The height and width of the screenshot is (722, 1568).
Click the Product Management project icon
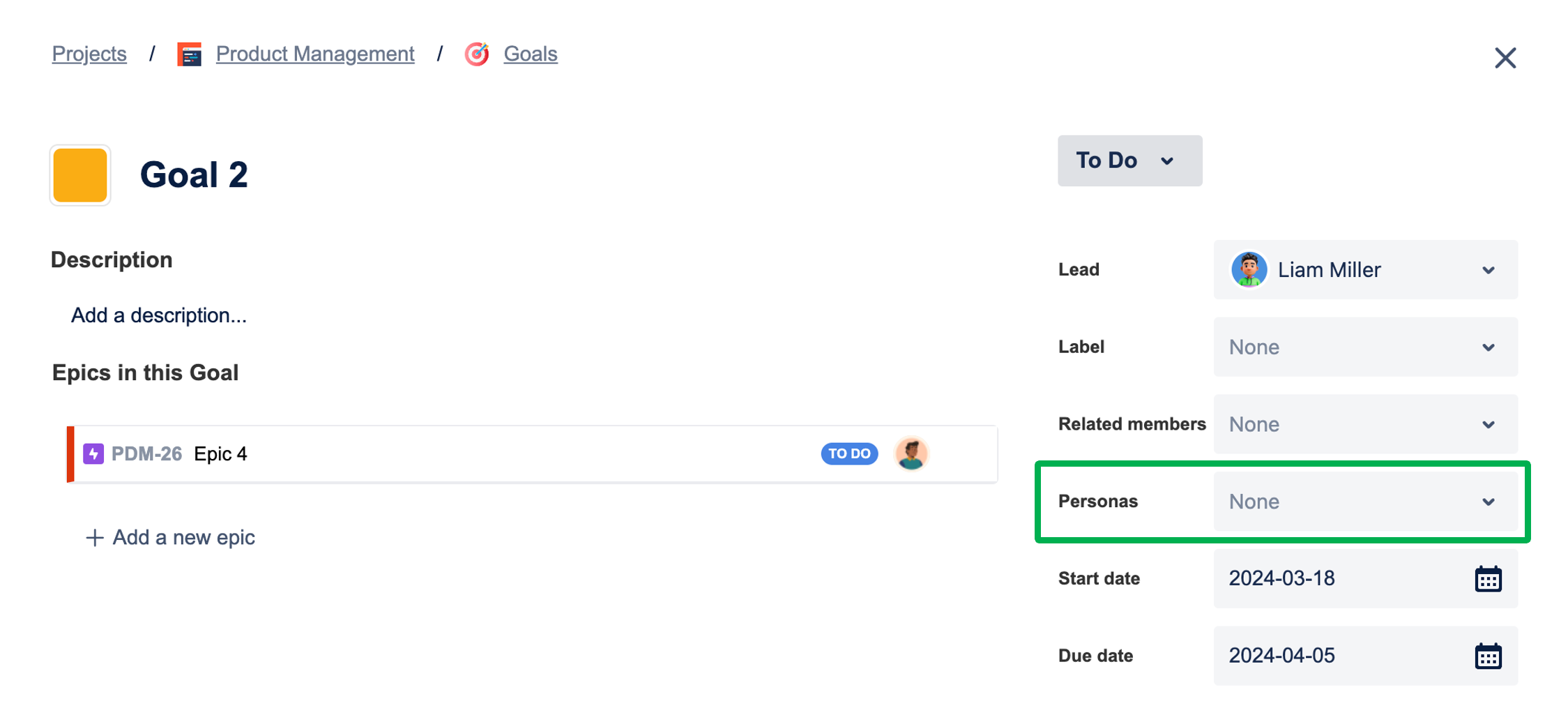[x=189, y=54]
